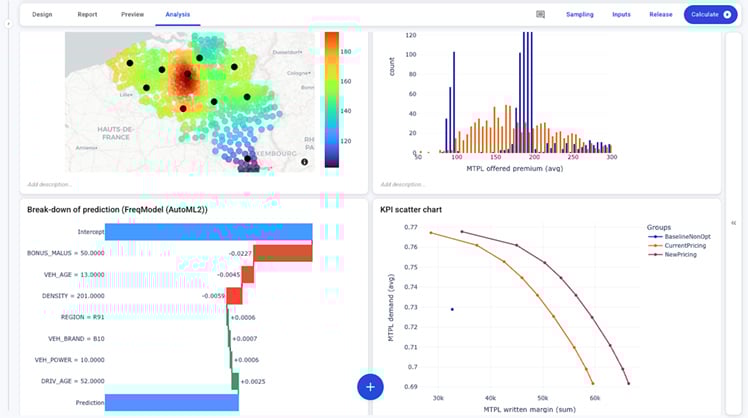
Task: Collapse the left sidebar chevron
Action: [x=8, y=23]
